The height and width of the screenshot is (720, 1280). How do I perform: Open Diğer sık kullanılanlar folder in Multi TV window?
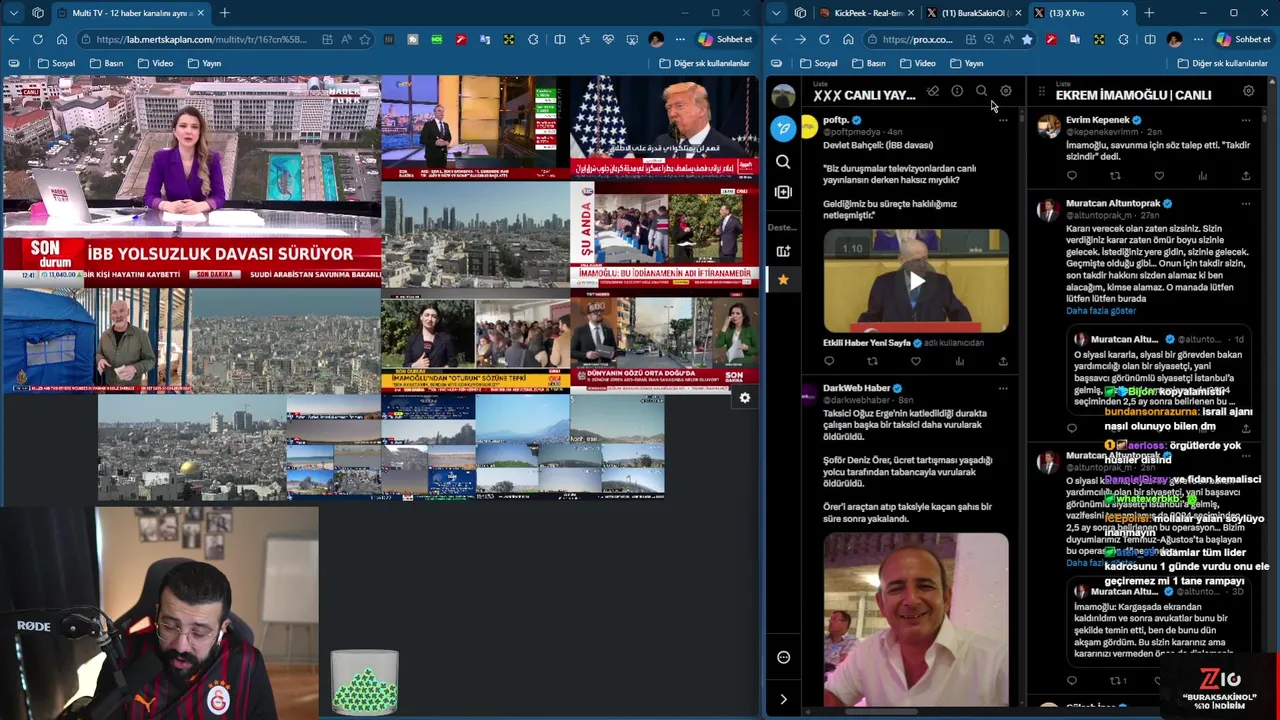click(704, 63)
